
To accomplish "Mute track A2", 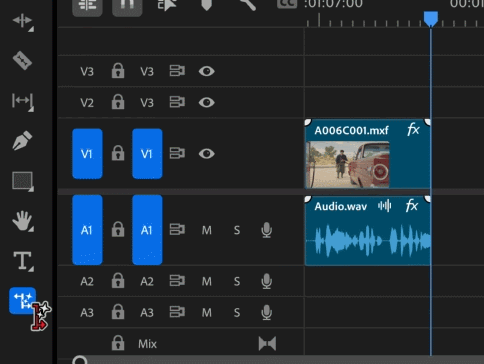I will (x=207, y=281).
